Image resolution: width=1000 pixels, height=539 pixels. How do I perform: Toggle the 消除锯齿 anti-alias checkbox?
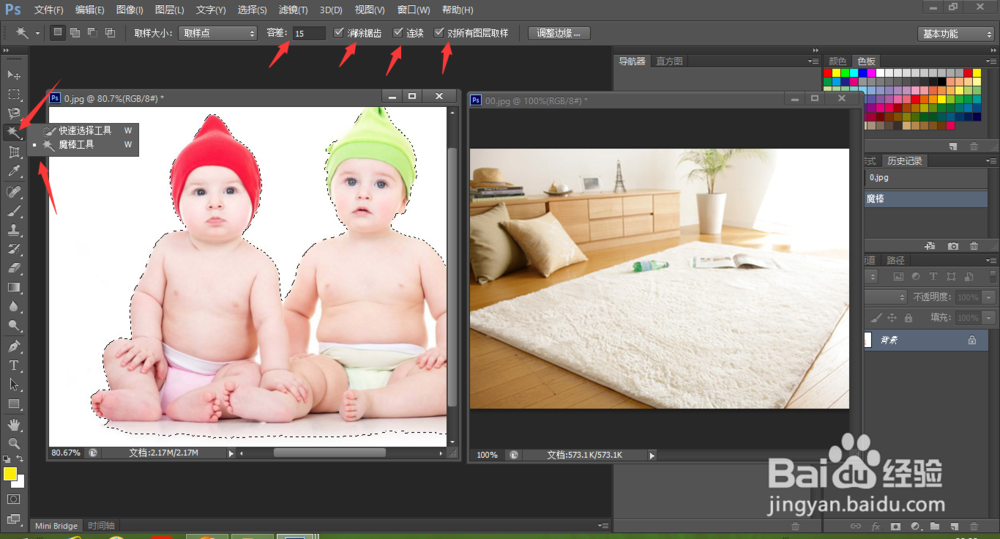pos(339,33)
